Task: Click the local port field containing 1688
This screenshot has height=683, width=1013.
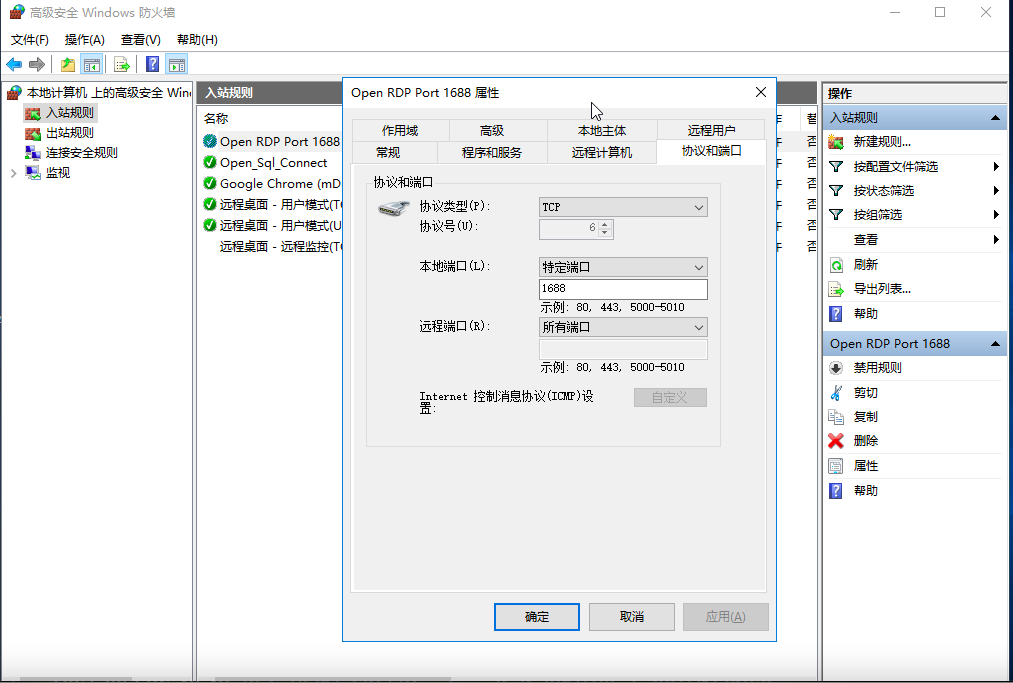Action: pyautogui.click(x=623, y=288)
